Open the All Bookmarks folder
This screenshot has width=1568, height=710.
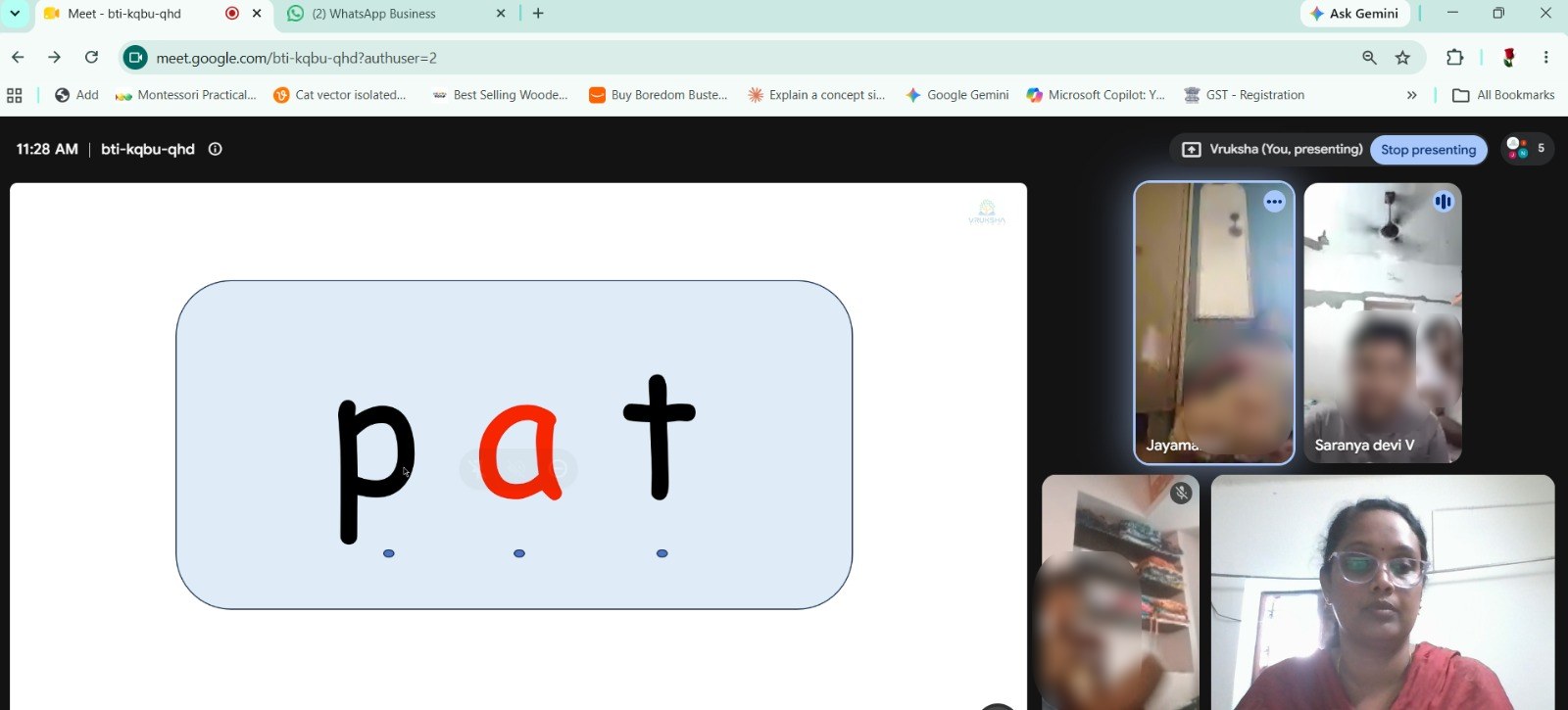tap(1503, 95)
